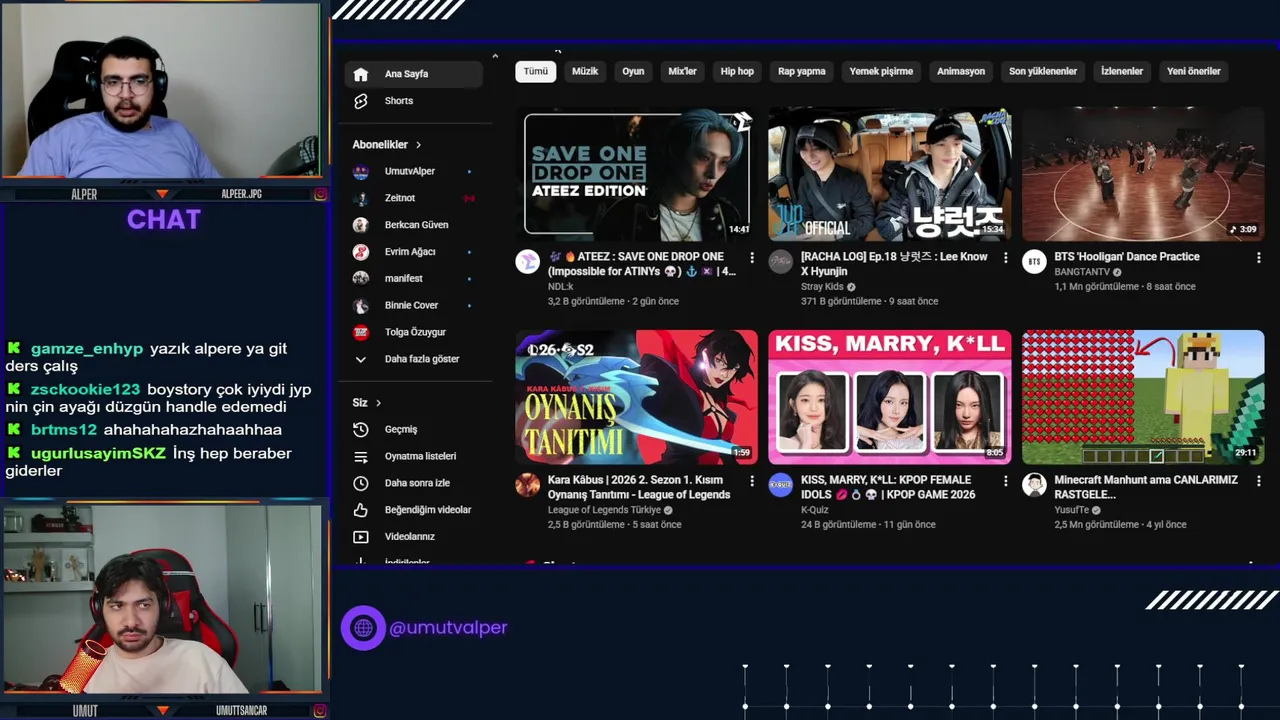
Task: Click the Beğendiğim videolar thumbs-up icon
Action: 361,510
